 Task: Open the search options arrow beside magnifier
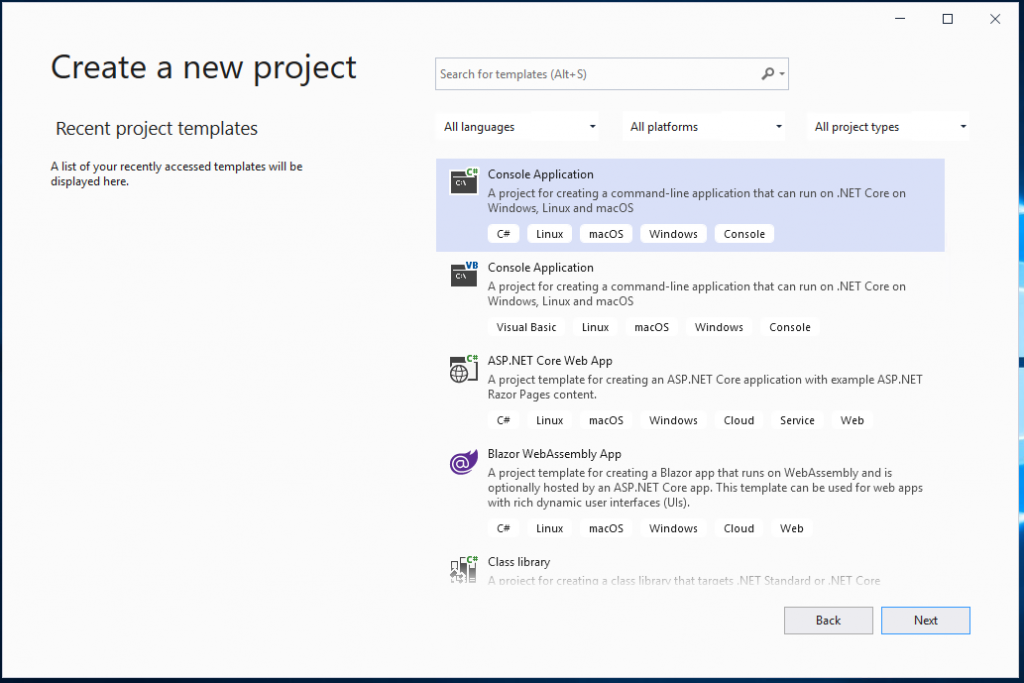click(782, 74)
